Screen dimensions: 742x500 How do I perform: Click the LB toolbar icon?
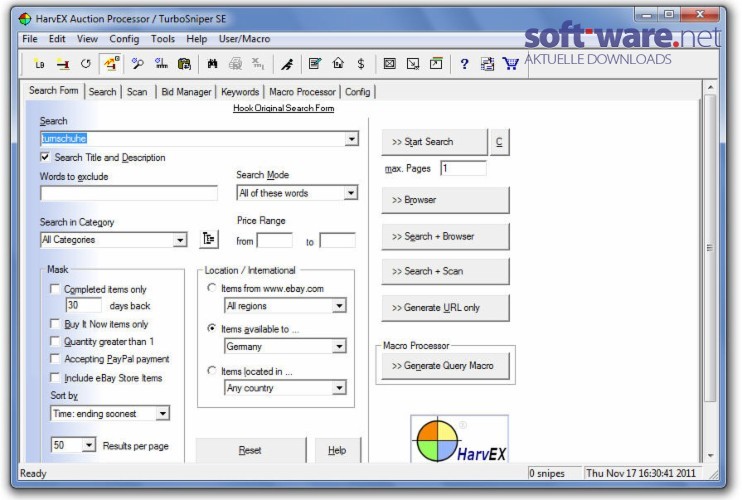tap(40, 64)
